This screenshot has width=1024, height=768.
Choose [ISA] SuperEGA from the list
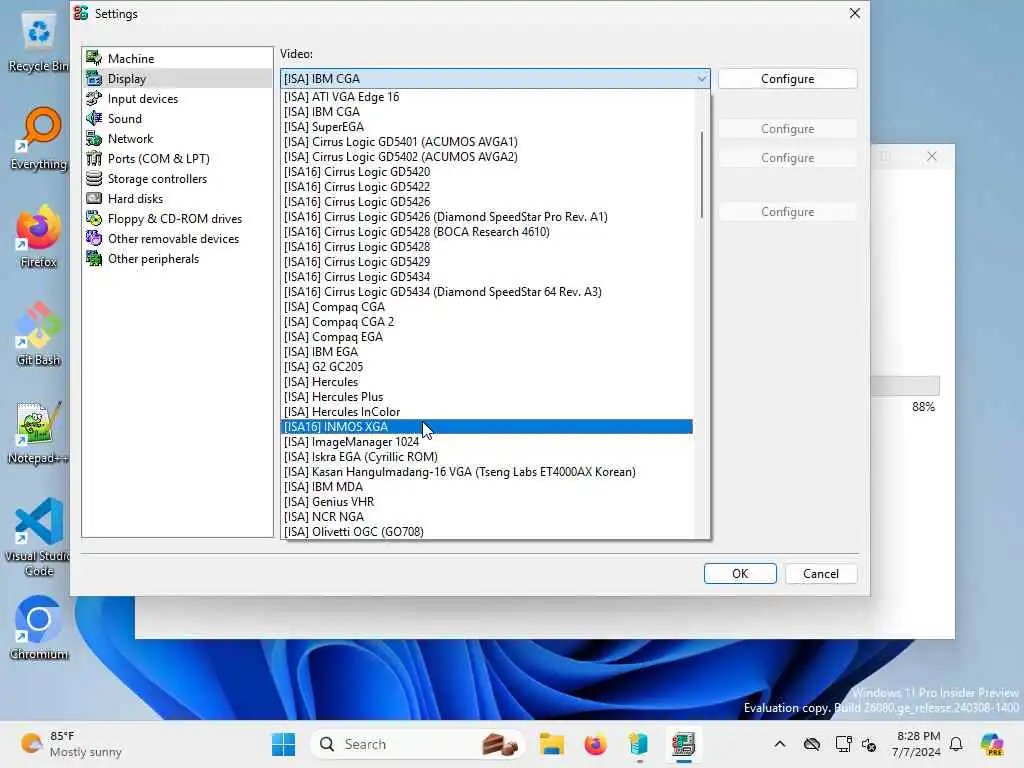point(487,127)
